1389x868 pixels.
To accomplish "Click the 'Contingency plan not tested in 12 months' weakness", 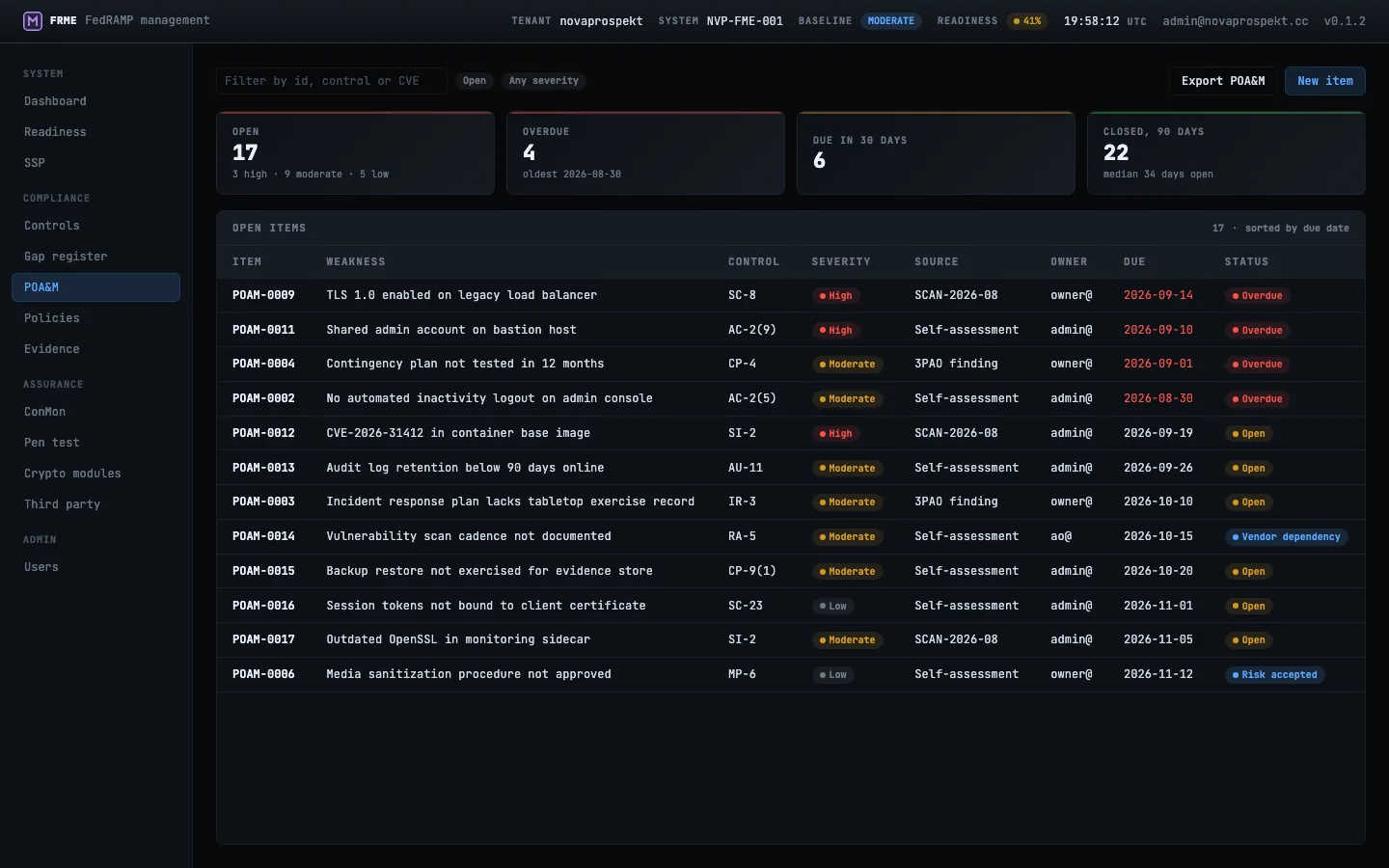I will point(465,364).
